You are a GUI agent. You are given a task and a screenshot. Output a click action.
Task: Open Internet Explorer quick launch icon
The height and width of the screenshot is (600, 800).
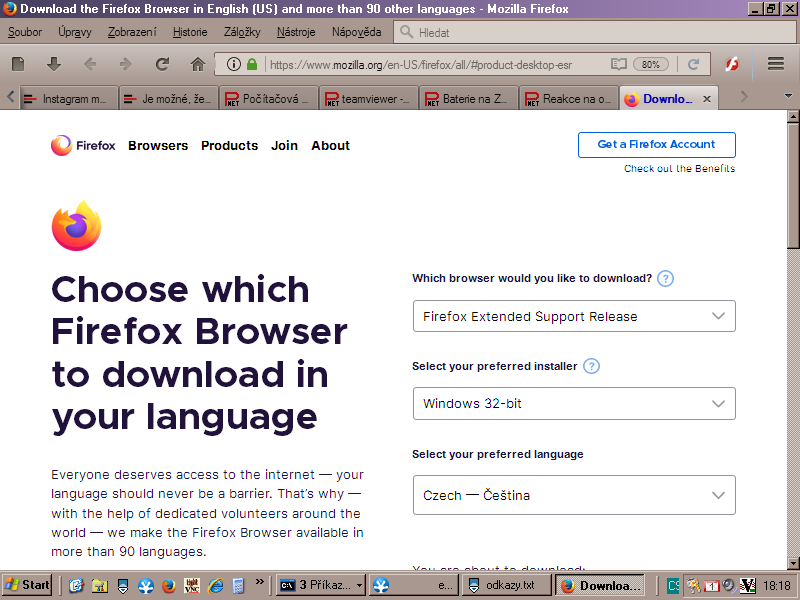point(215,585)
